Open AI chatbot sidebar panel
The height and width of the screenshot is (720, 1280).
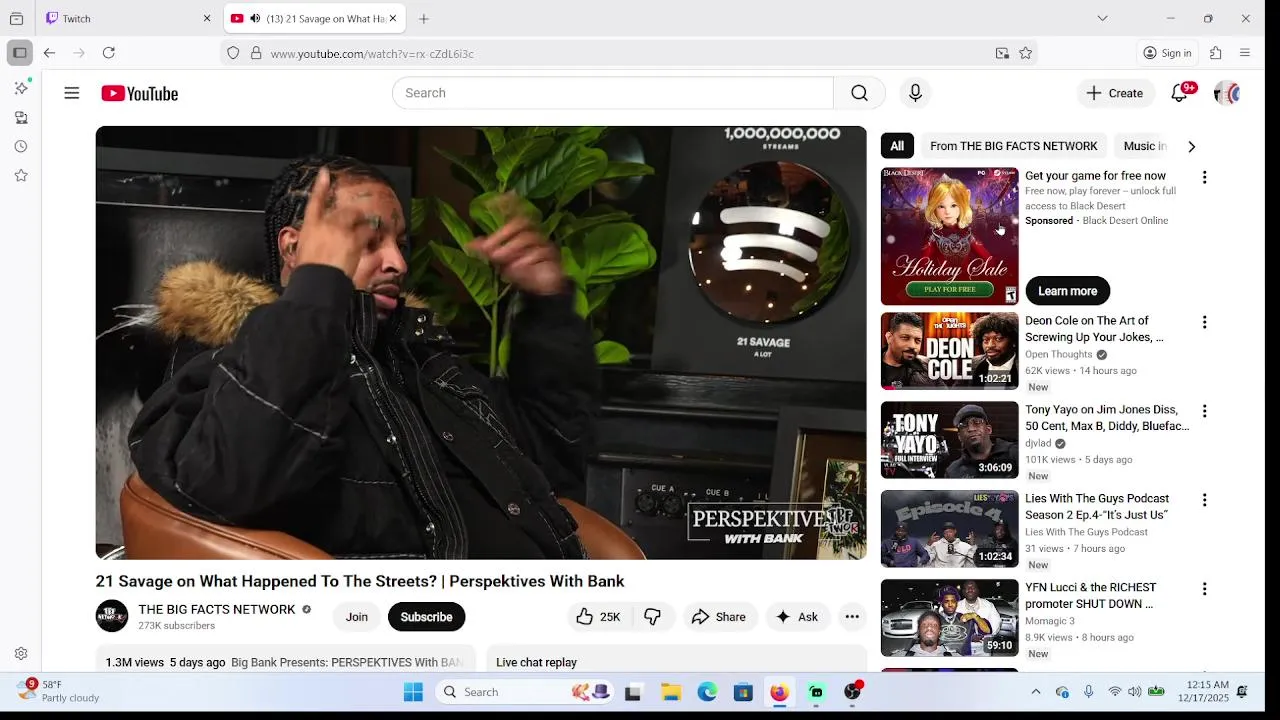21,88
